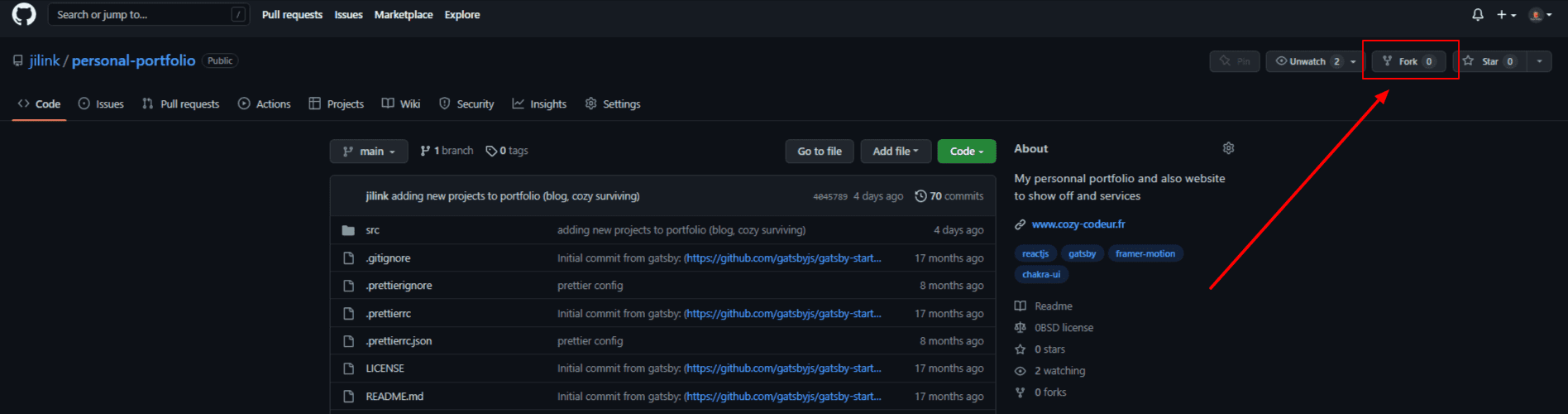Screen dimensions: 1568x414
Task: Open notifications bell icon
Action: point(1478,14)
